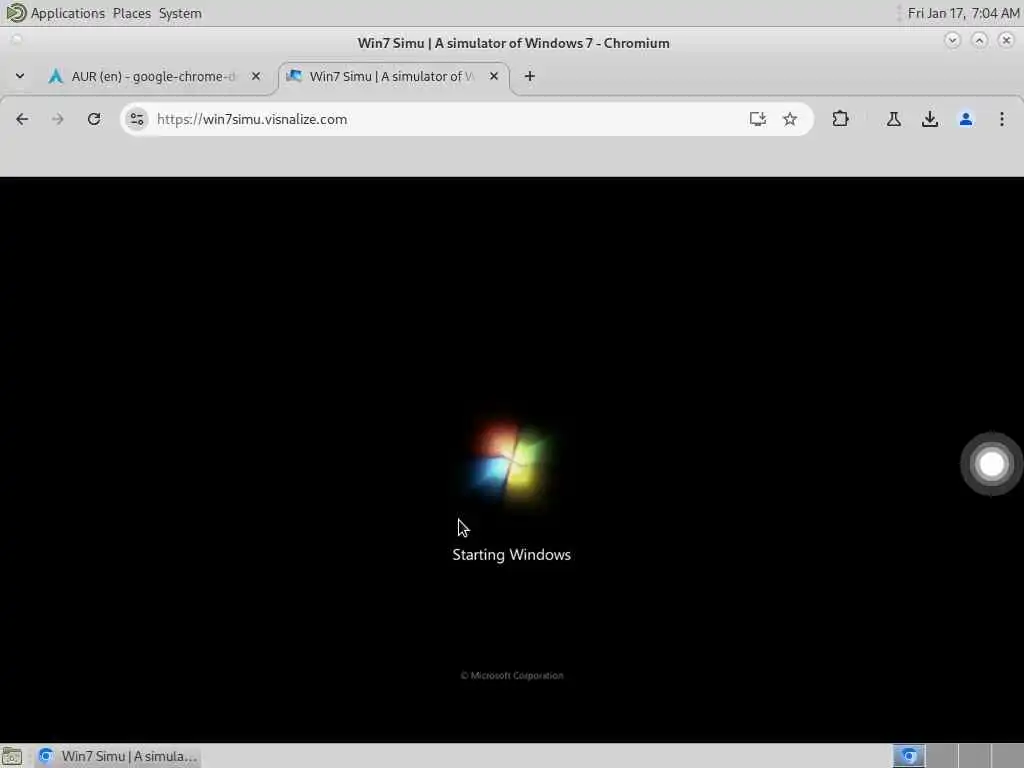Image resolution: width=1024 pixels, height=768 pixels.
Task: Switch to the first workspace in pager
Action: [x=908, y=756]
